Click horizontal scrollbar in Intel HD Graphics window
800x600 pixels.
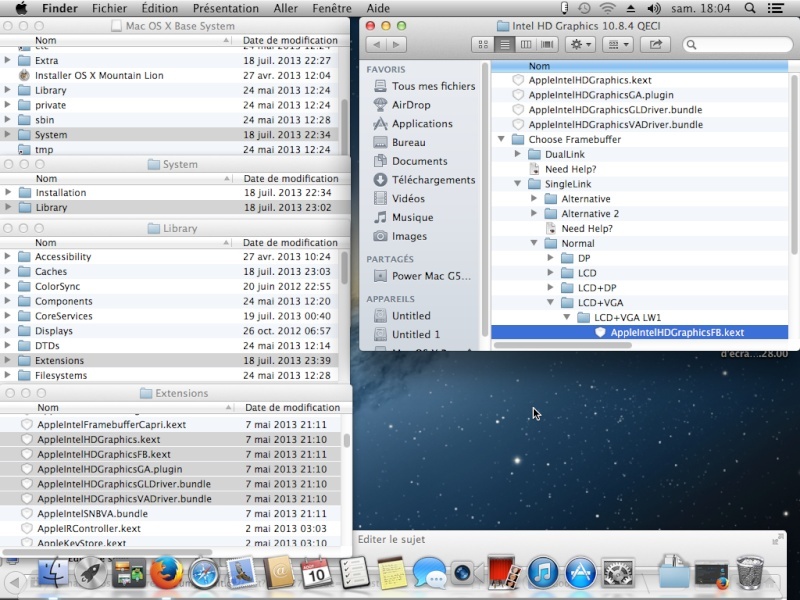(x=563, y=345)
